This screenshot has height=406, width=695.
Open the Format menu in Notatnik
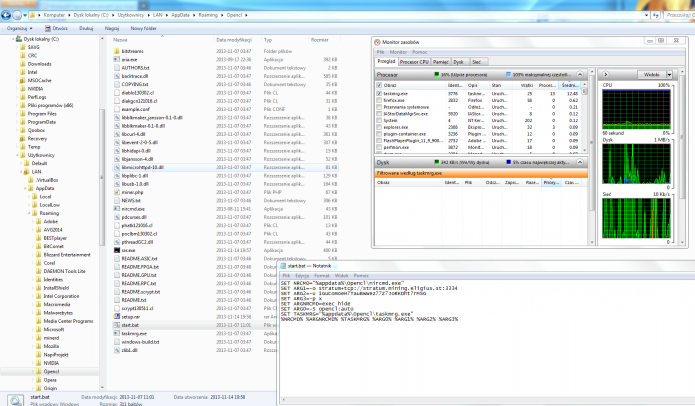(322, 276)
